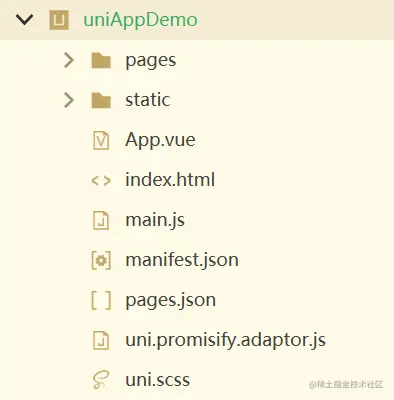
Task: Click the gear icon beside manifest.json
Action: point(101,260)
